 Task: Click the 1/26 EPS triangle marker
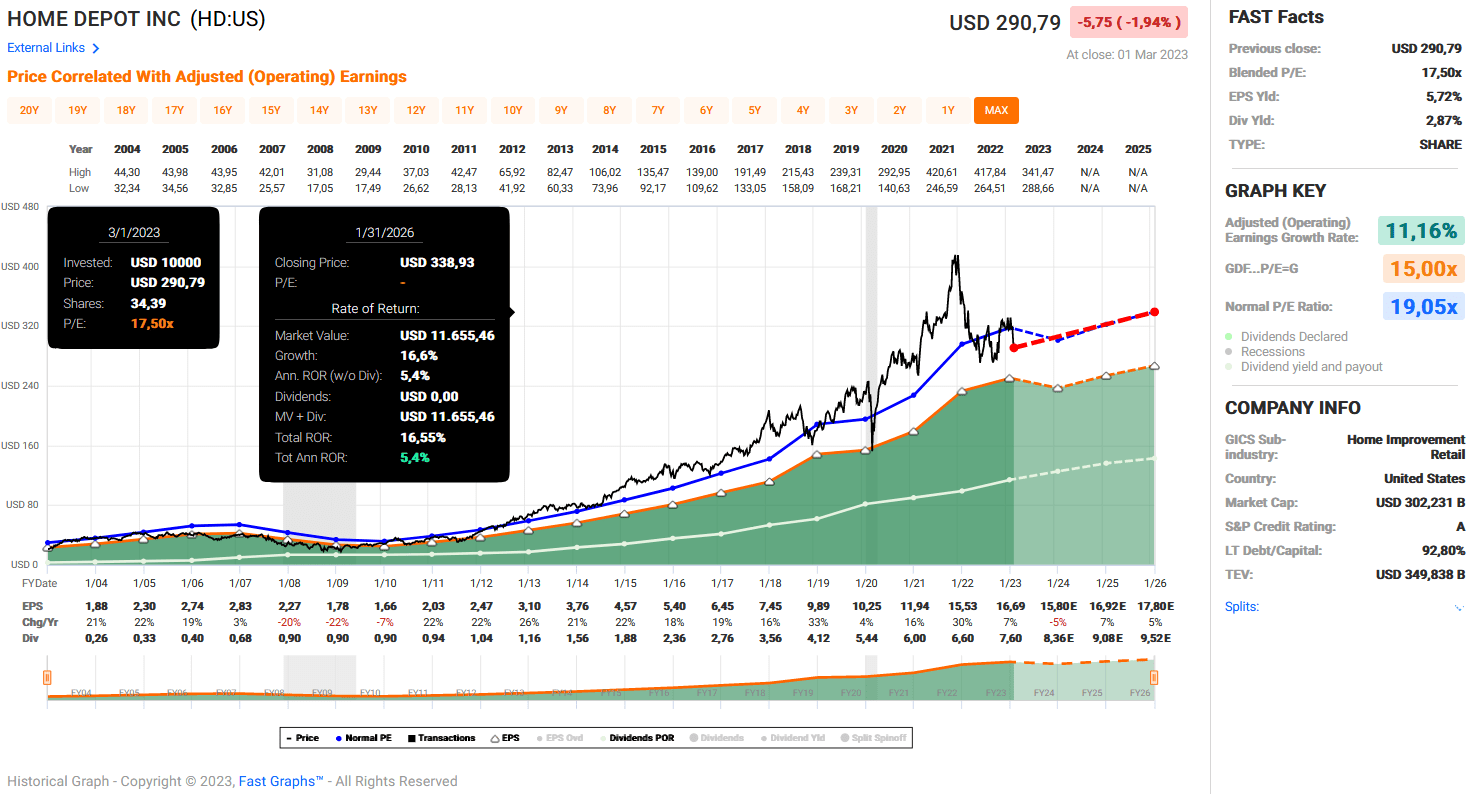pyautogui.click(x=1155, y=366)
